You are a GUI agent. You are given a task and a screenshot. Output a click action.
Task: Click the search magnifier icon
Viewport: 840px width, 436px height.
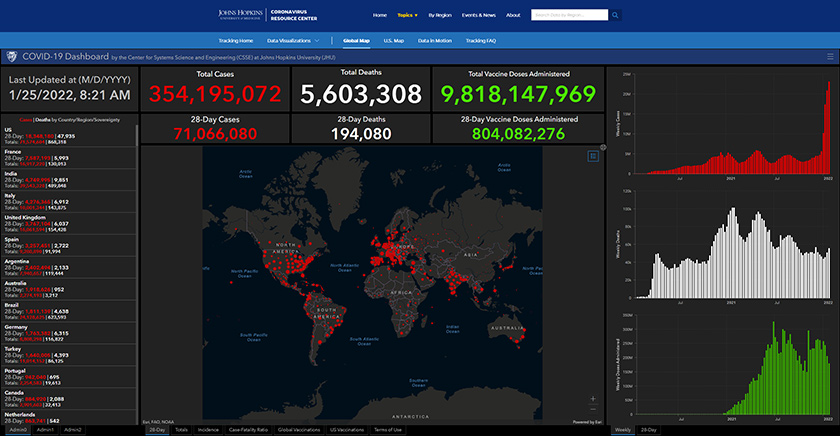pyautogui.click(x=616, y=15)
